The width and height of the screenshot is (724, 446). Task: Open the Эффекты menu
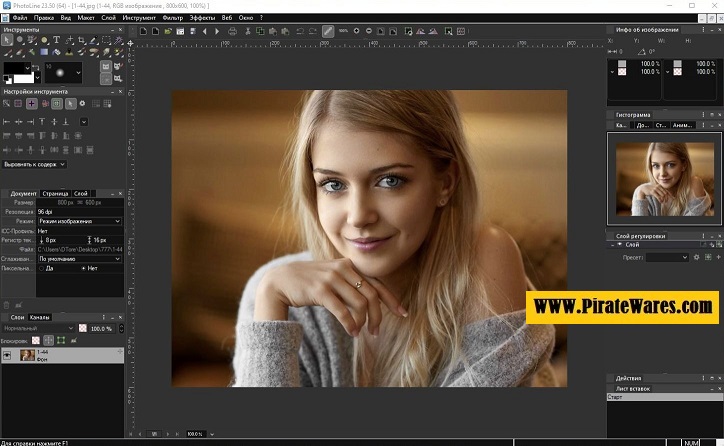coord(203,18)
